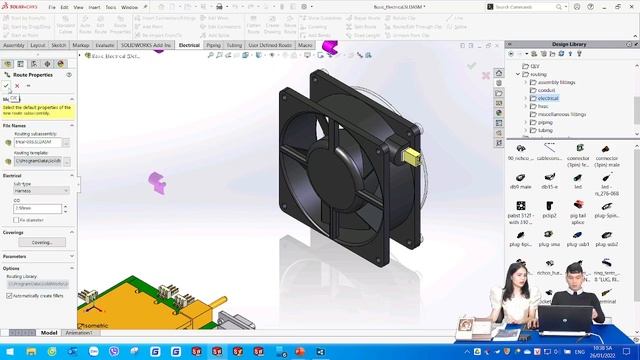Expand the Parameters section
This screenshot has width=640, height=360.
coord(72,256)
